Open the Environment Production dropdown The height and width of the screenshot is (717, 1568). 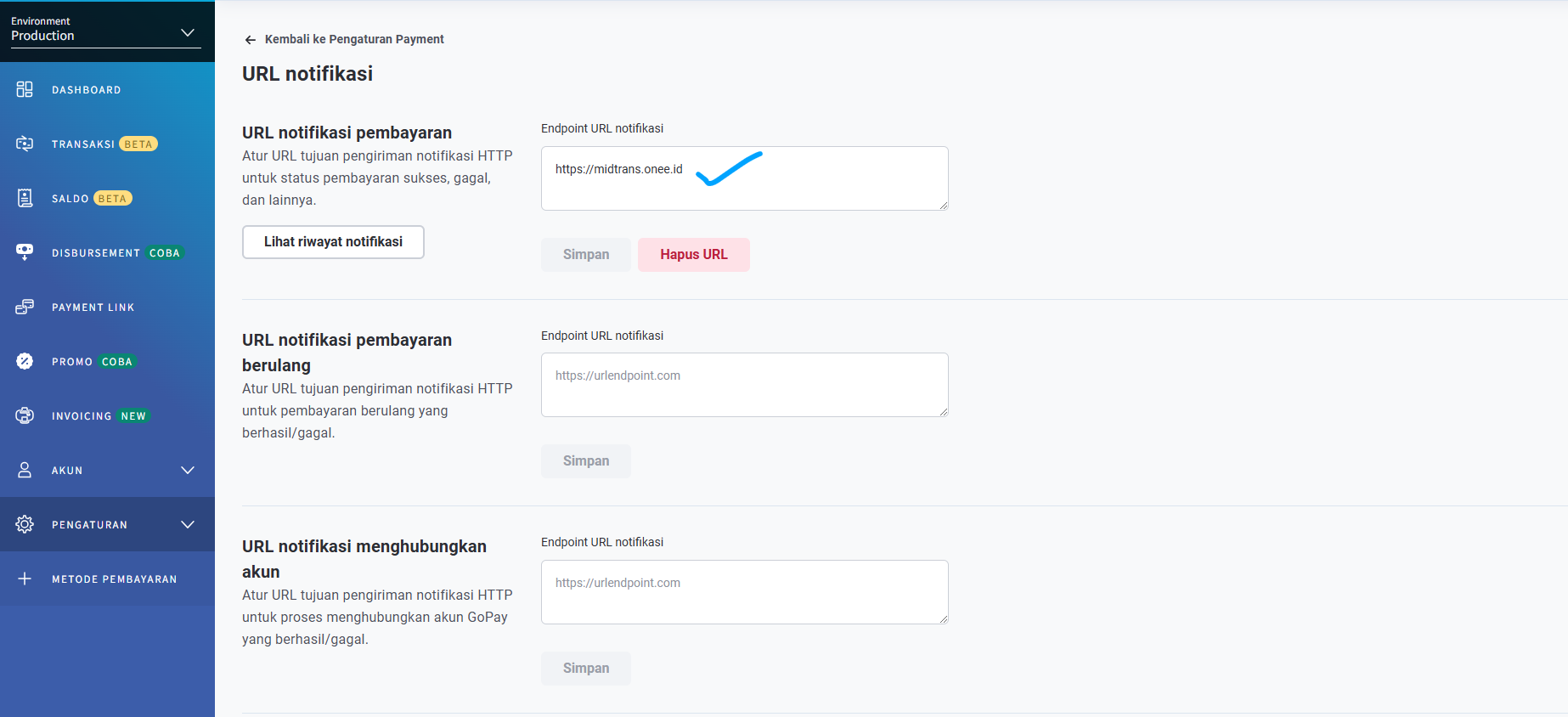(105, 32)
